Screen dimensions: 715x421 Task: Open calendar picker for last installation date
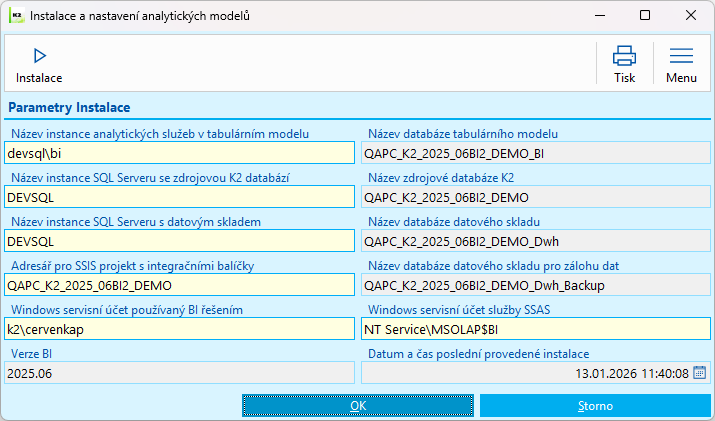[x=699, y=373]
